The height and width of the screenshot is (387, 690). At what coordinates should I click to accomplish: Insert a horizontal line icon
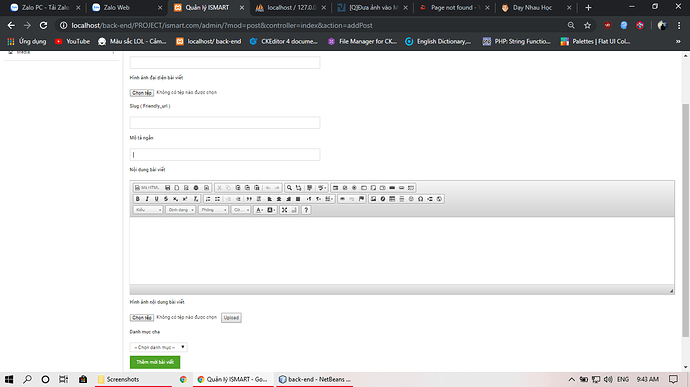pyautogui.click(x=401, y=199)
